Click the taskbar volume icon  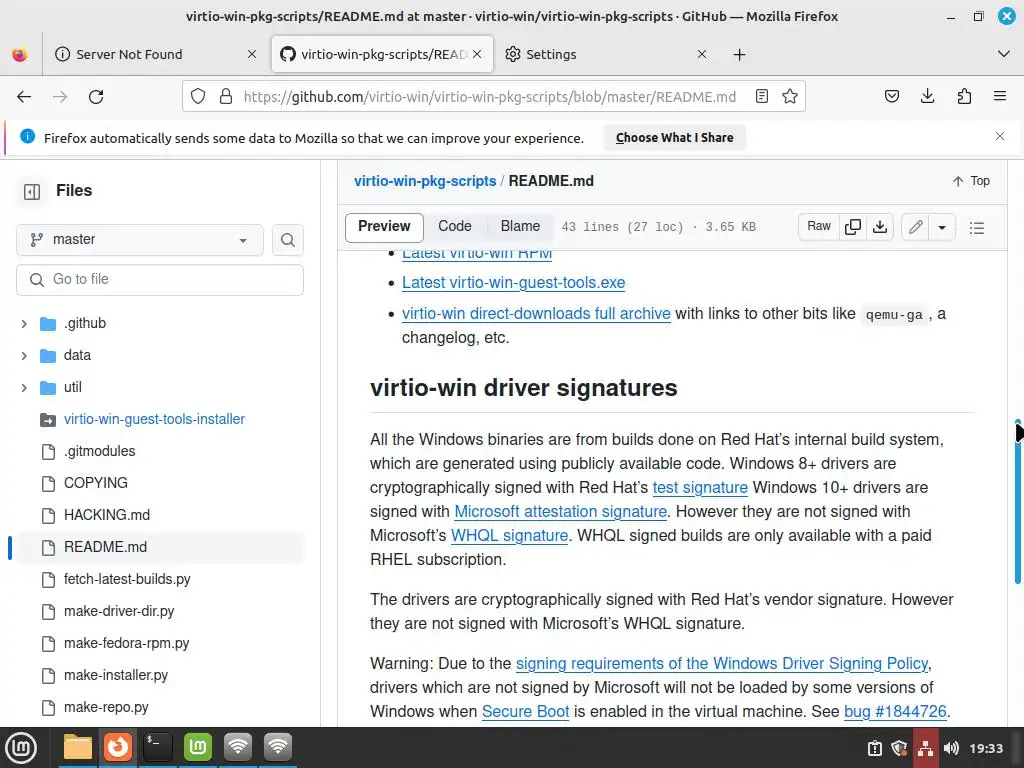click(x=952, y=748)
